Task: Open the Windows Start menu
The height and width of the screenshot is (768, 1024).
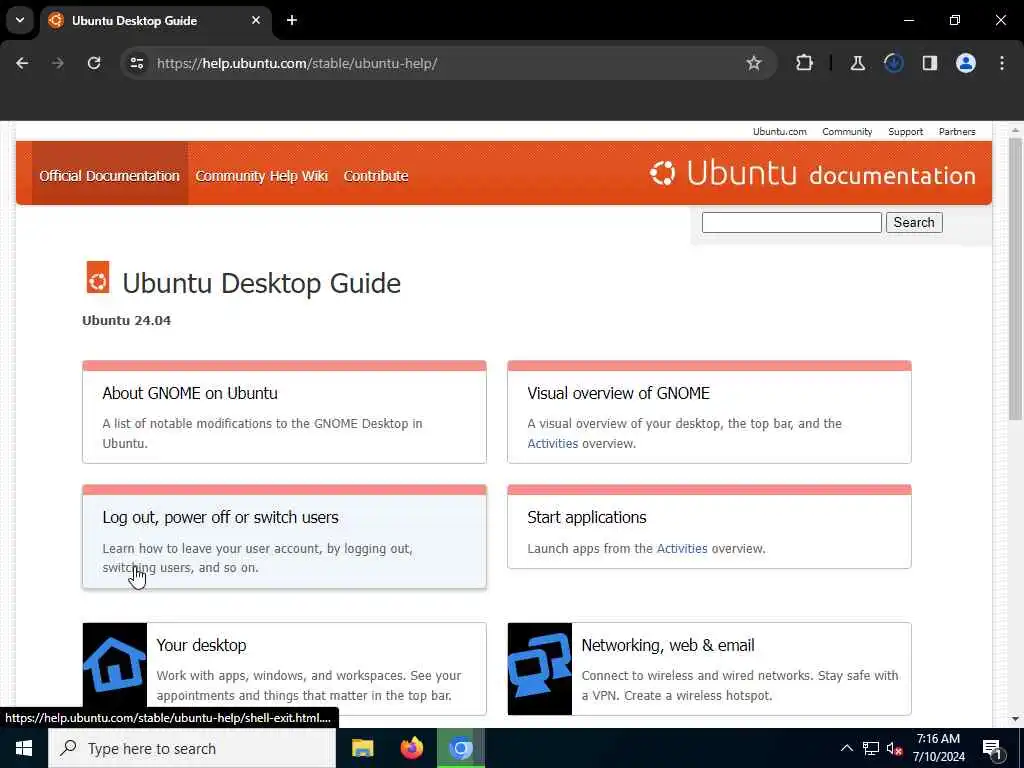Action: click(x=24, y=748)
